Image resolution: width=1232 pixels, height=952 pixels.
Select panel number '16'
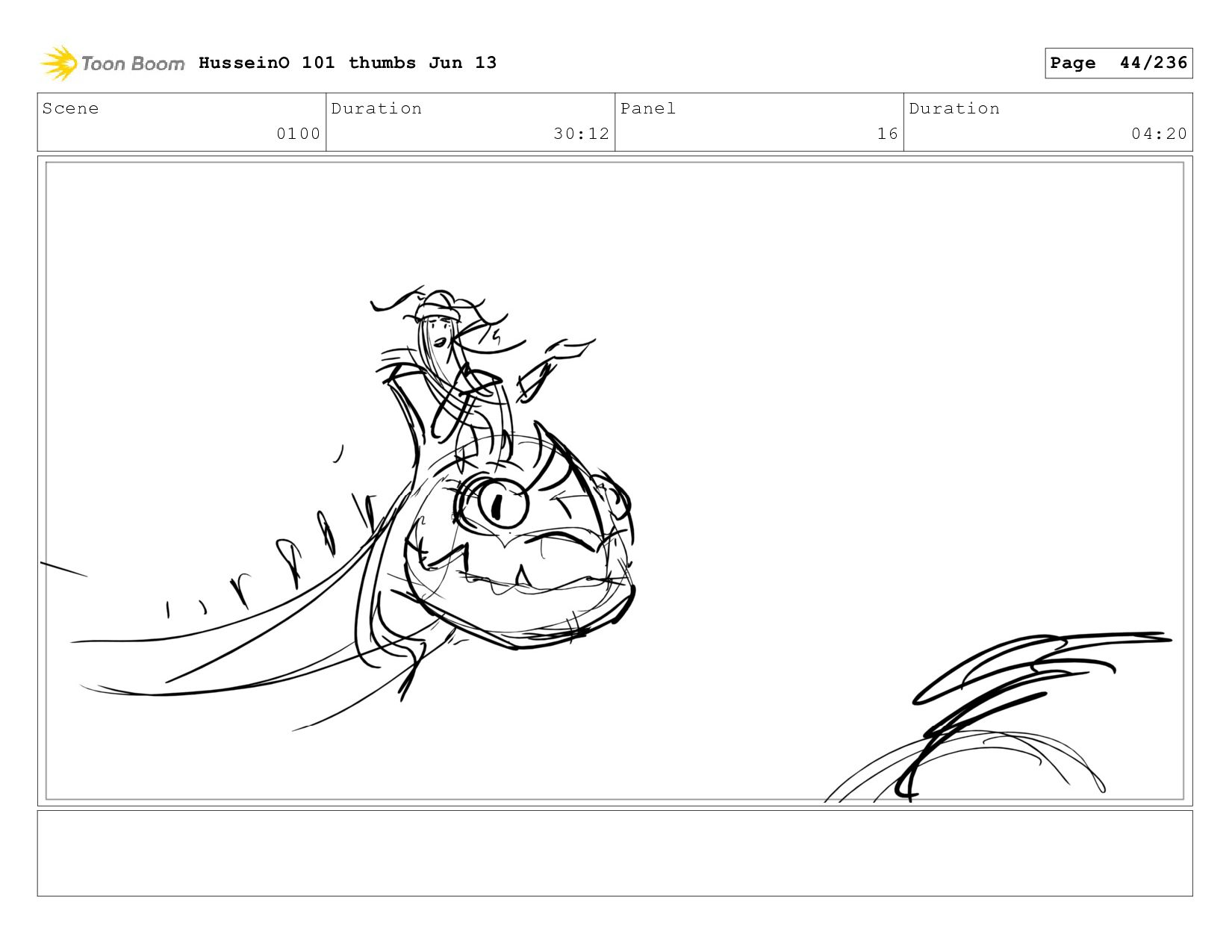pos(887,134)
